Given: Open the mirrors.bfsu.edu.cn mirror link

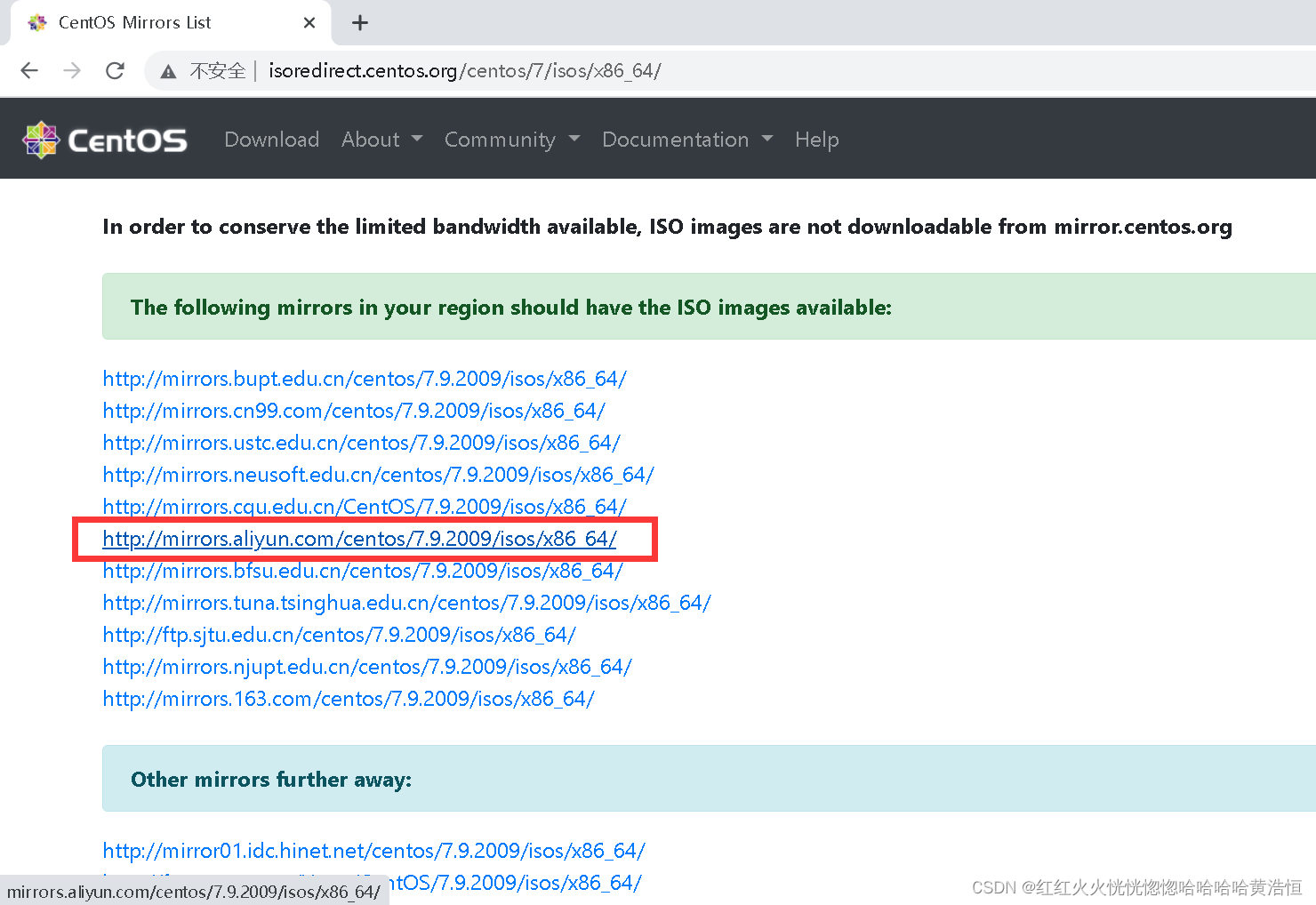Looking at the screenshot, I should pyautogui.click(x=363, y=571).
